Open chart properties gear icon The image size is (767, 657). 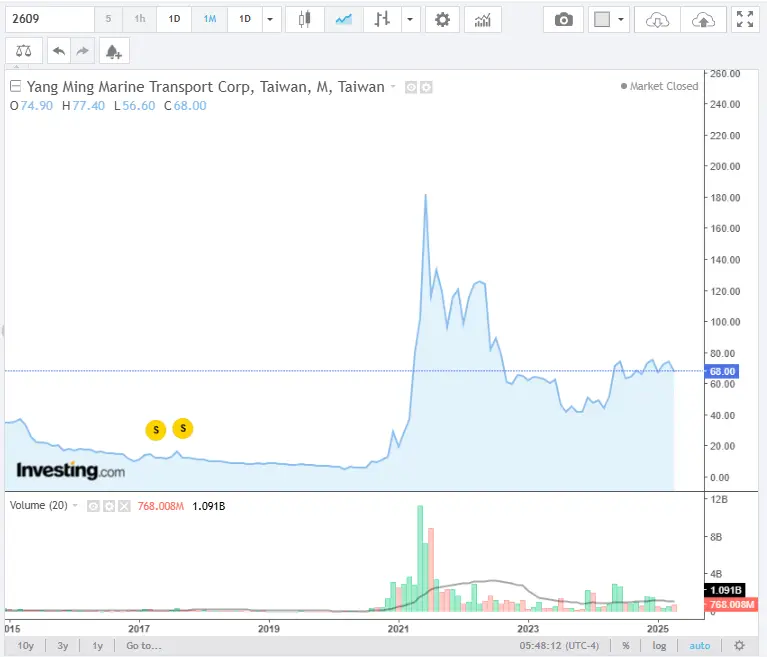[442, 20]
